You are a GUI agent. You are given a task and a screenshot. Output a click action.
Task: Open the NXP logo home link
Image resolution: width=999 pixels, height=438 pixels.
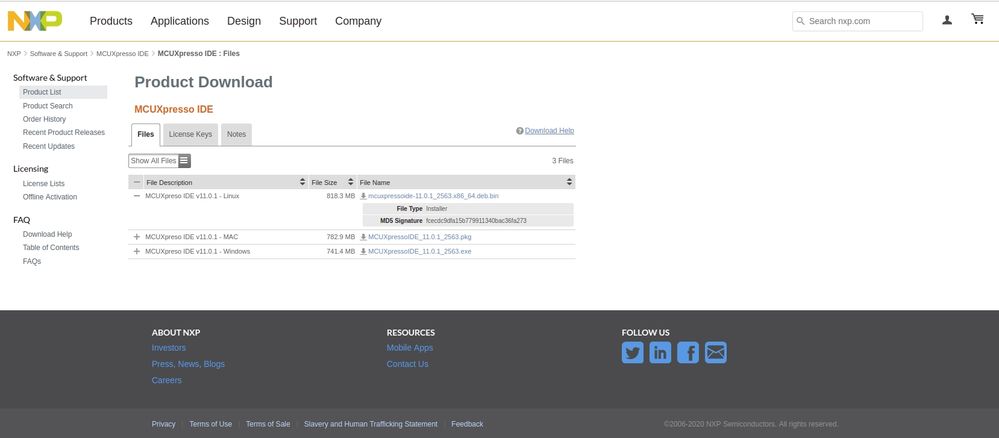click(34, 21)
